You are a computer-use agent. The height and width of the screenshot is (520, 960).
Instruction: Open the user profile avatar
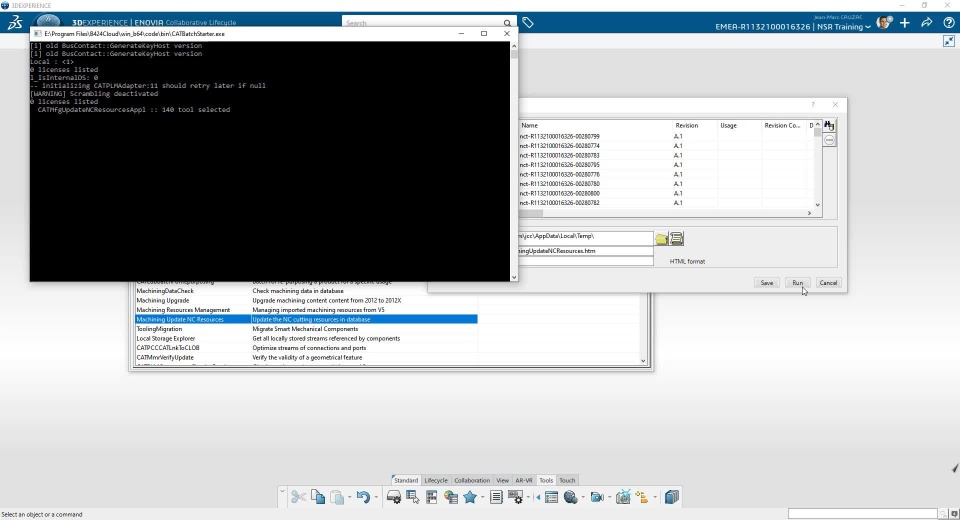pos(883,23)
